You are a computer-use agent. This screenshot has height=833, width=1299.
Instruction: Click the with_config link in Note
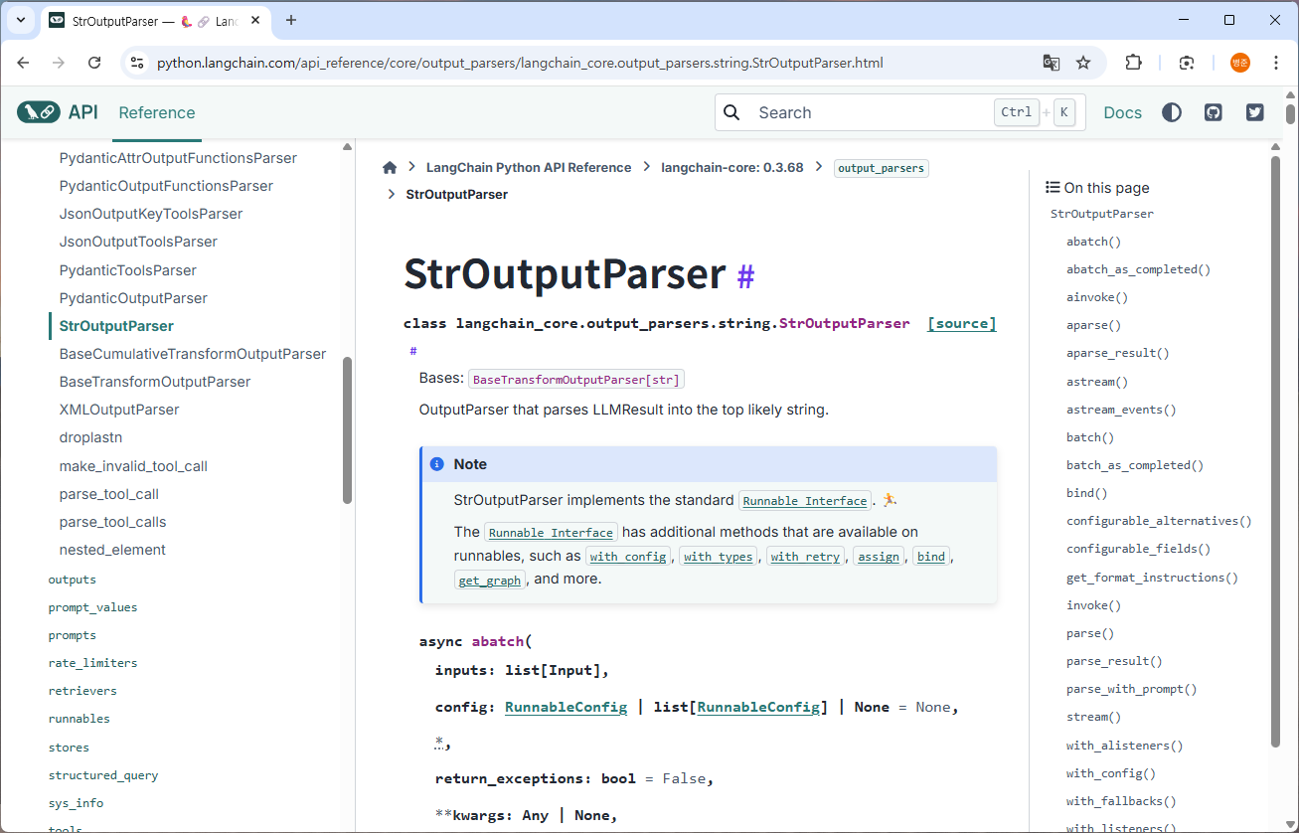[x=628, y=557]
